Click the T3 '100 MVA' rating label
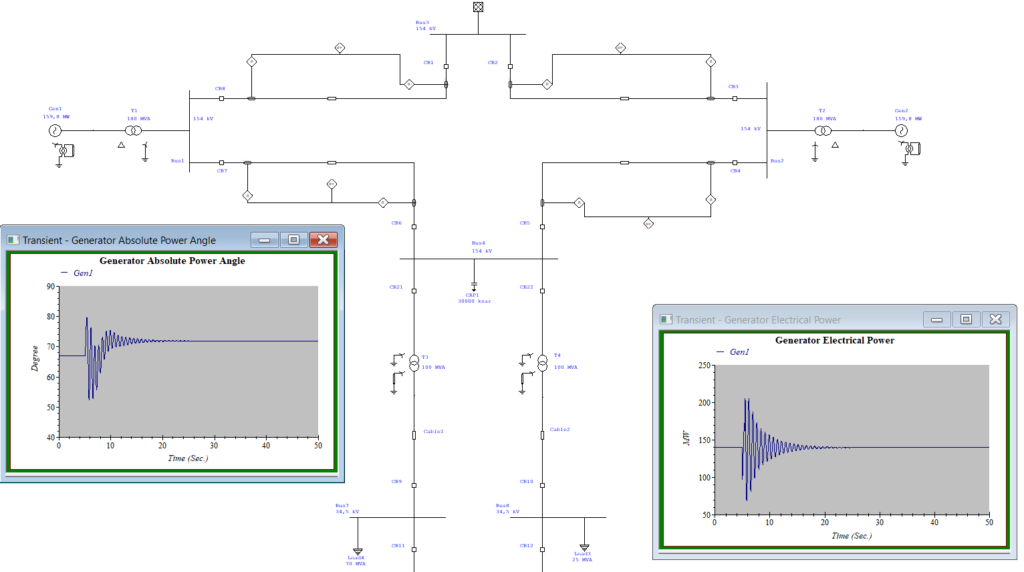Viewport: 1024px width, 572px height. [433, 368]
